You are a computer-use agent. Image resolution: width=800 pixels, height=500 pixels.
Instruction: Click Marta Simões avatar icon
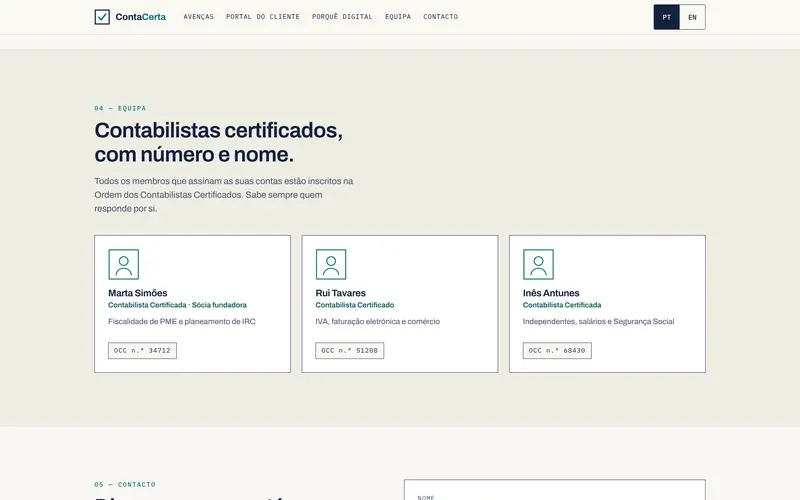(x=123, y=264)
